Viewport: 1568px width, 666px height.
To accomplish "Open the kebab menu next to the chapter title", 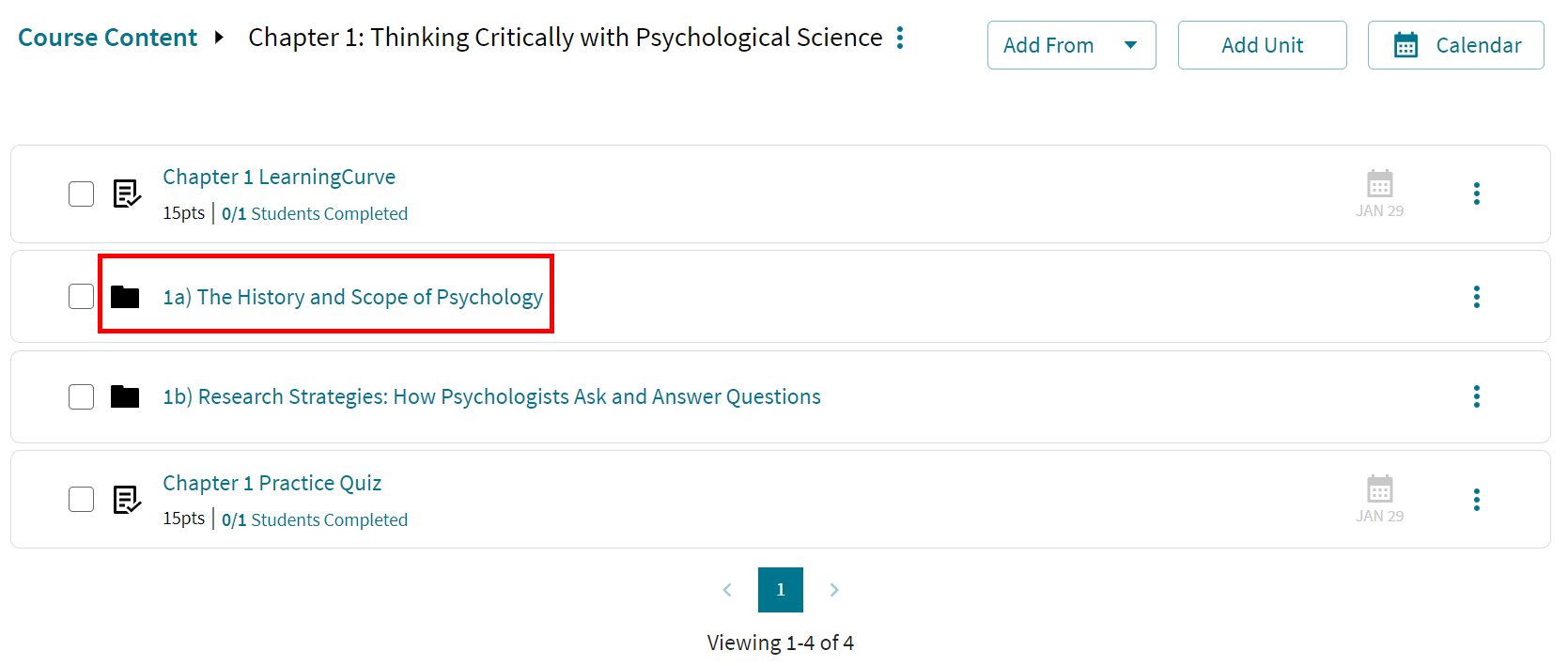I will click(900, 38).
